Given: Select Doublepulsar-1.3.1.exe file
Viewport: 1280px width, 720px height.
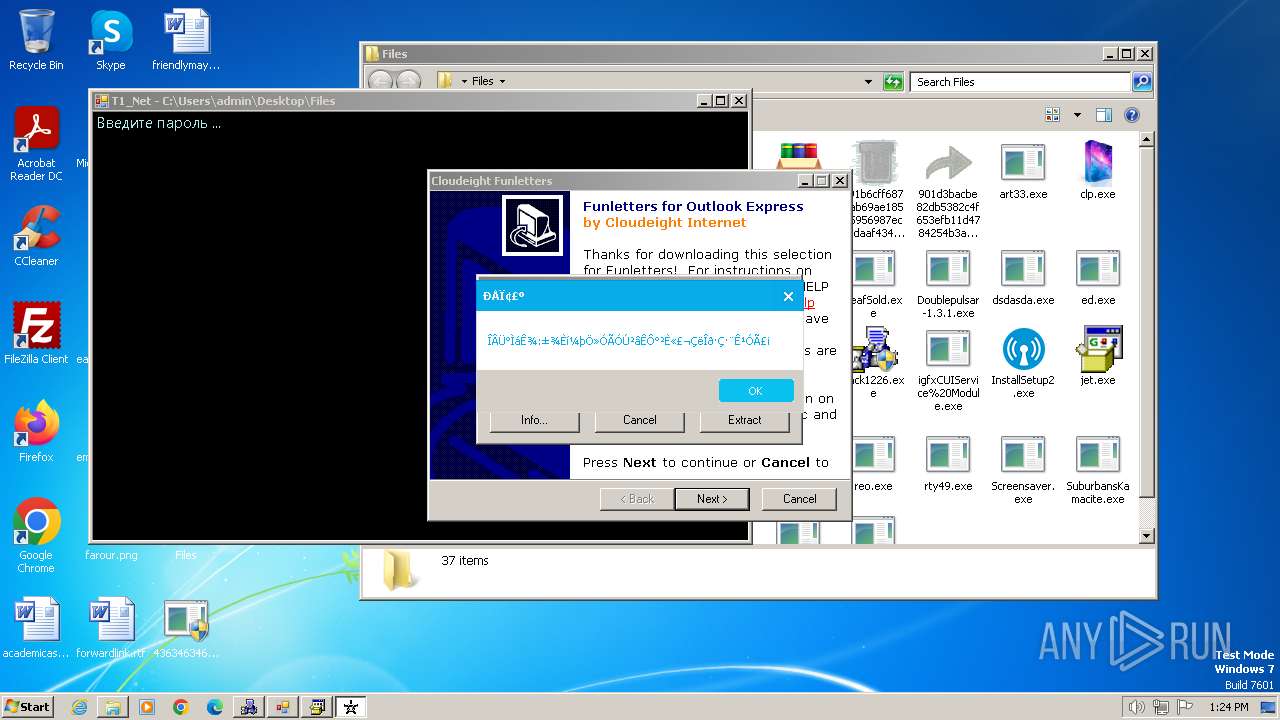Looking at the screenshot, I should (x=946, y=283).
